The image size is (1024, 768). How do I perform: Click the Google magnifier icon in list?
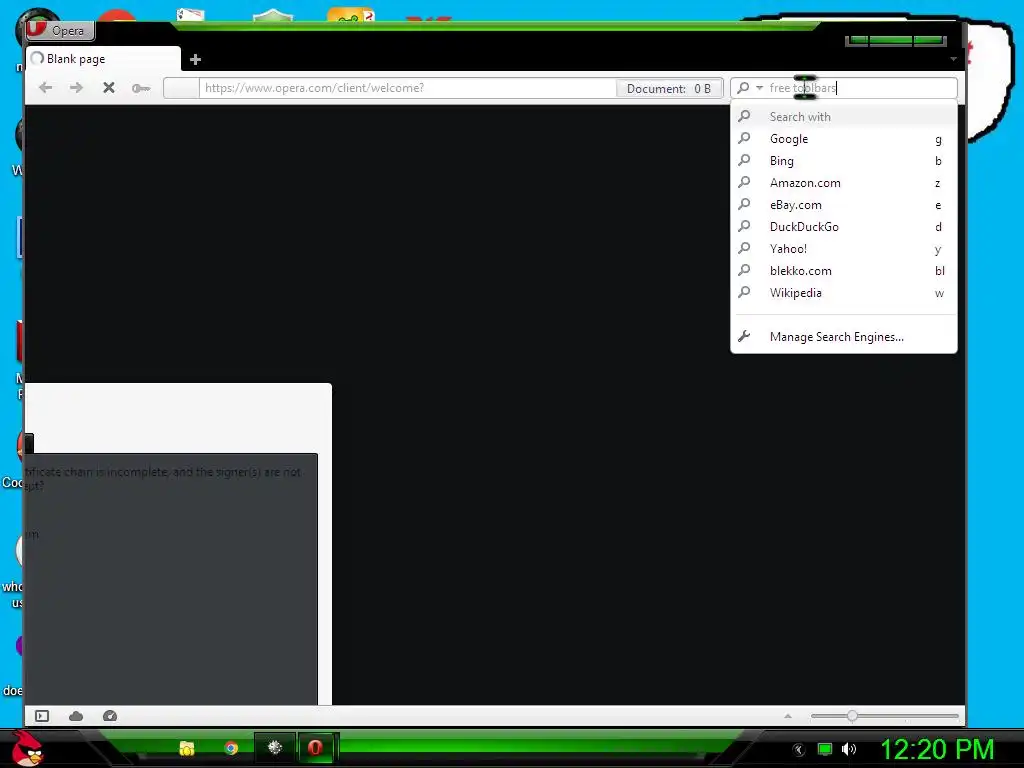(744, 138)
